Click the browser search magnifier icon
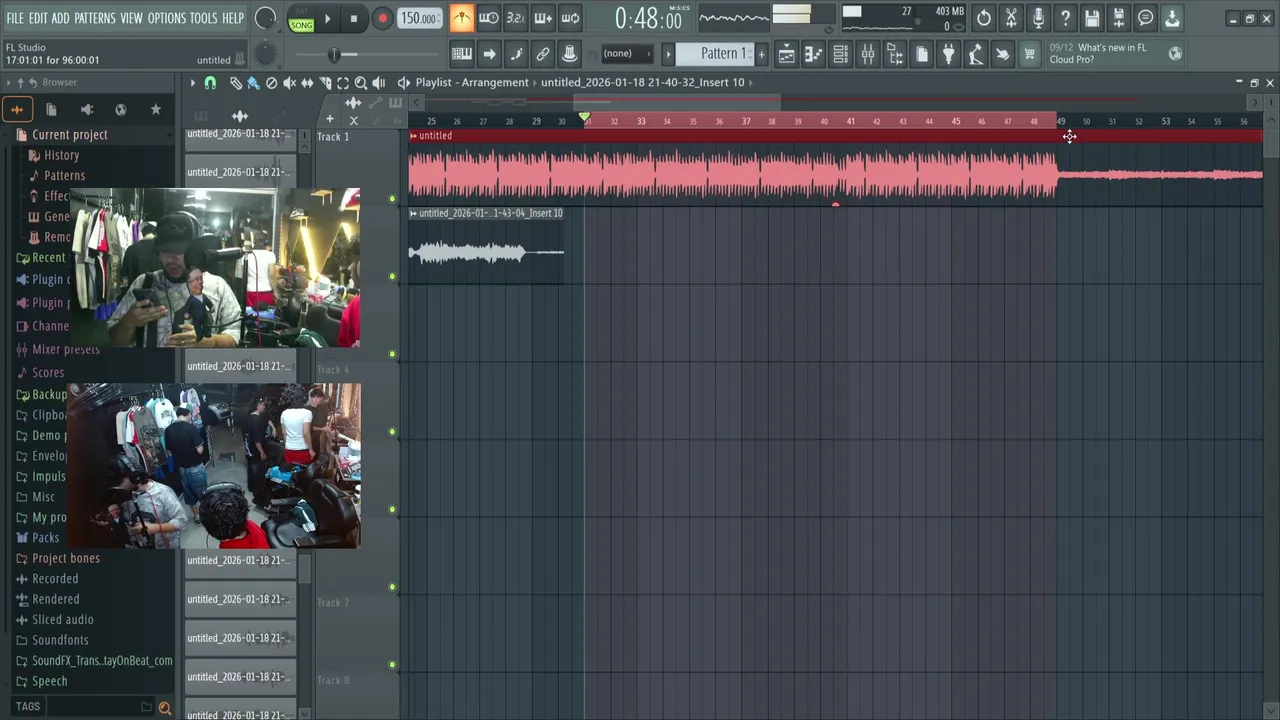The image size is (1280, 720). [165, 708]
